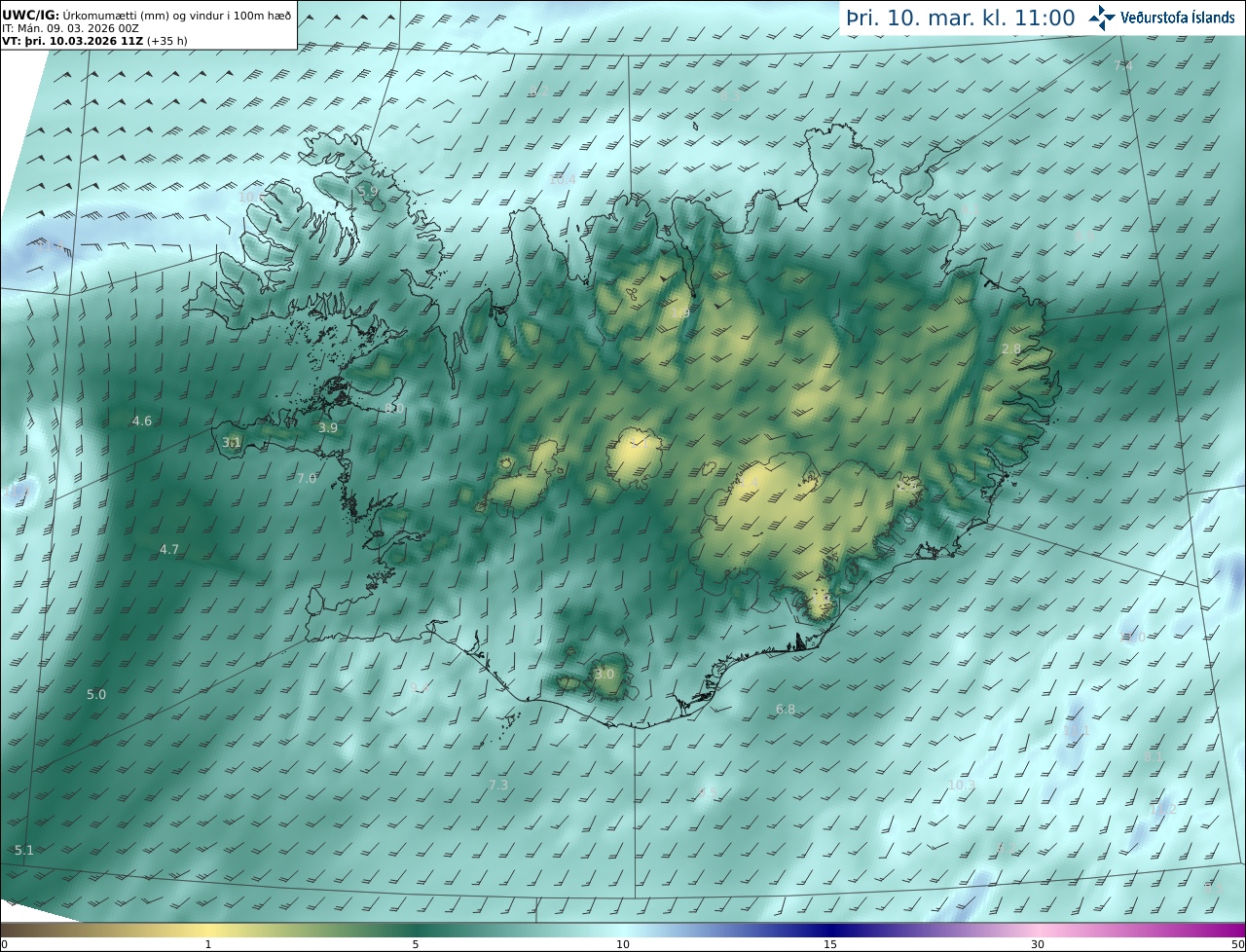Click the 4.6 value on the map
The width and height of the screenshot is (1246, 952).
click(142, 421)
